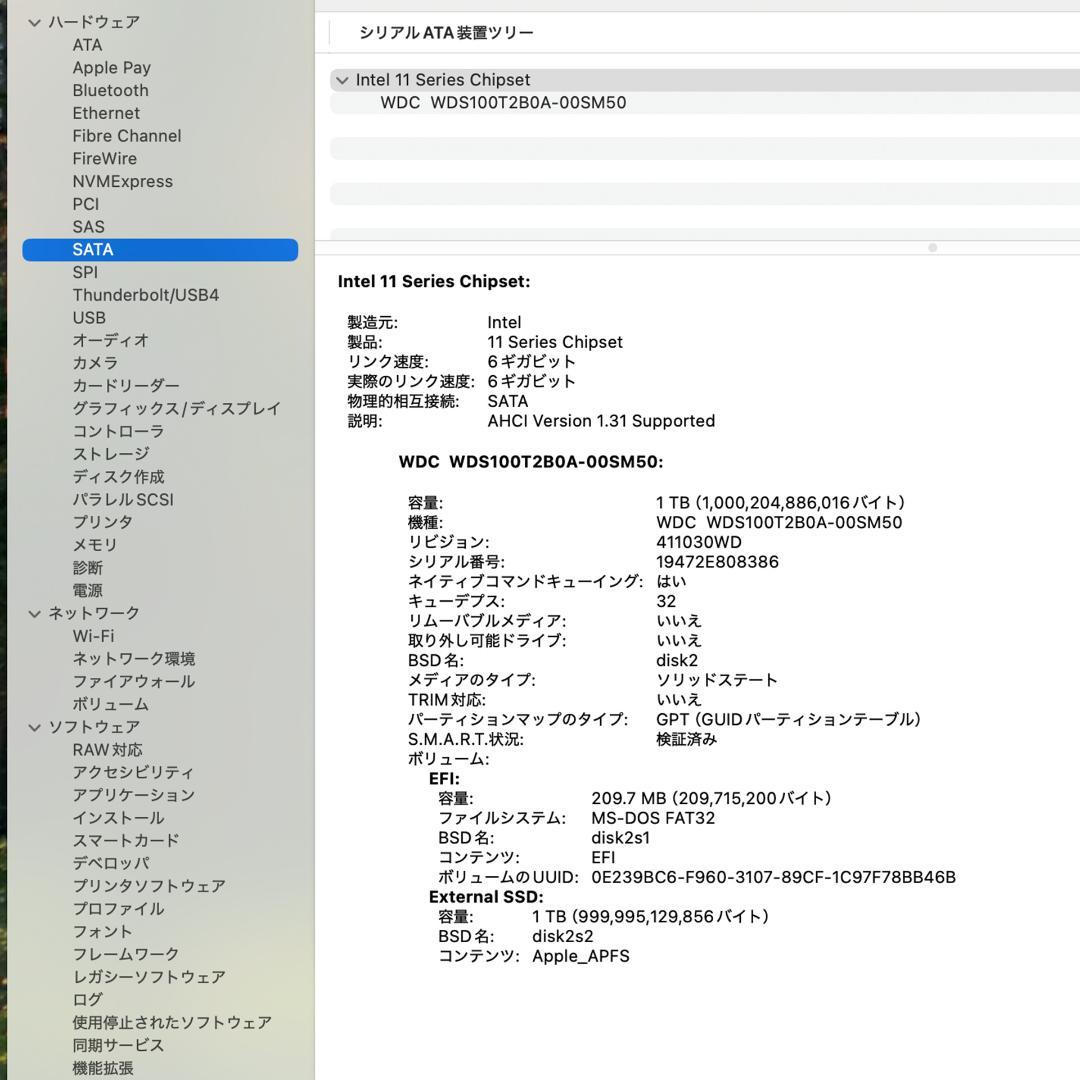Select ATA in the hardware sidebar
Screen dimensions: 1080x1080
(x=87, y=44)
